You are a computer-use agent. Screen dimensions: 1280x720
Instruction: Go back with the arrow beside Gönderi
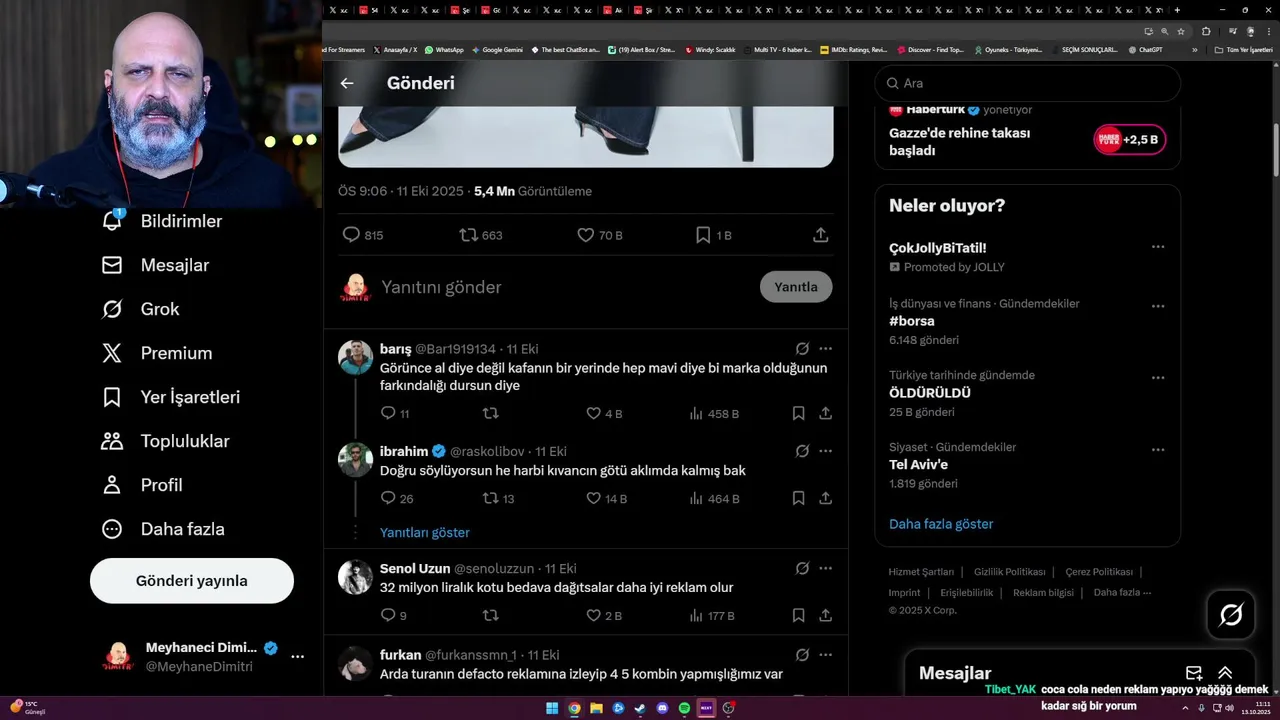tap(347, 83)
